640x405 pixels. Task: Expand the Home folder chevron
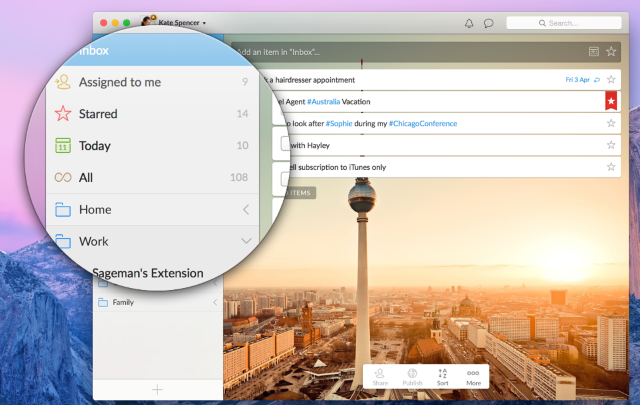[x=246, y=209]
